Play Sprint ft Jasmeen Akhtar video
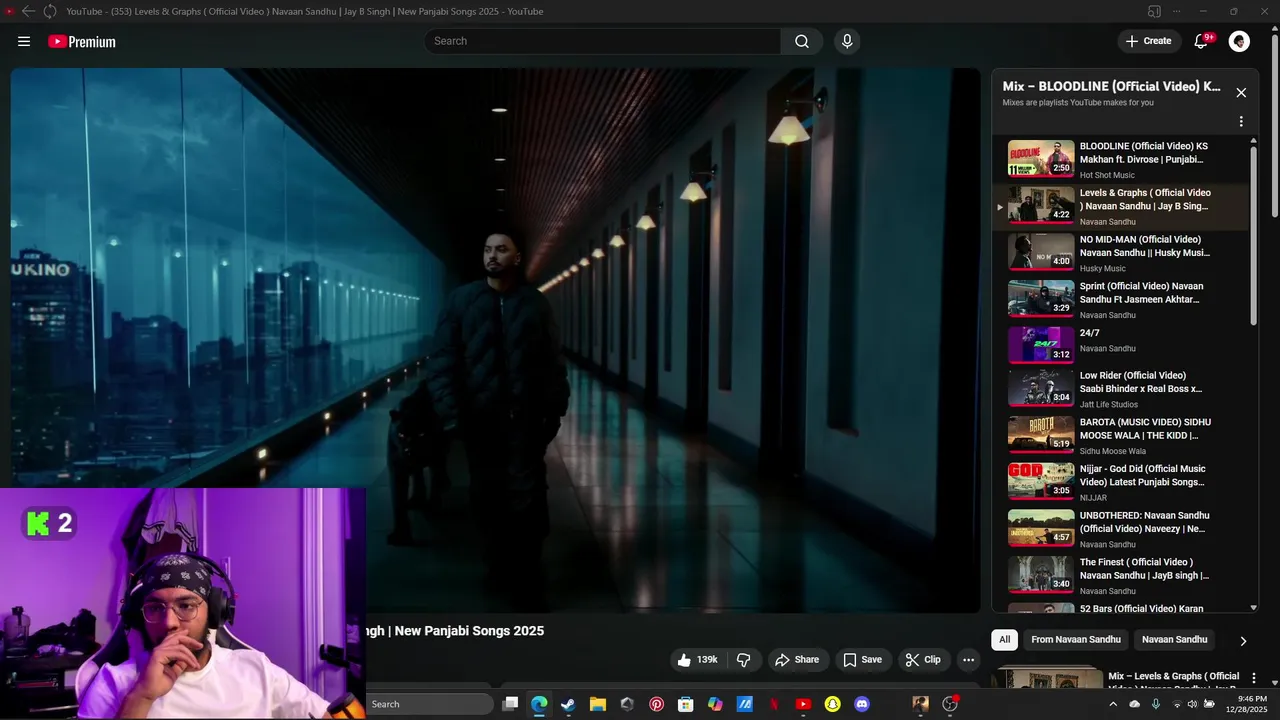 point(1122,299)
